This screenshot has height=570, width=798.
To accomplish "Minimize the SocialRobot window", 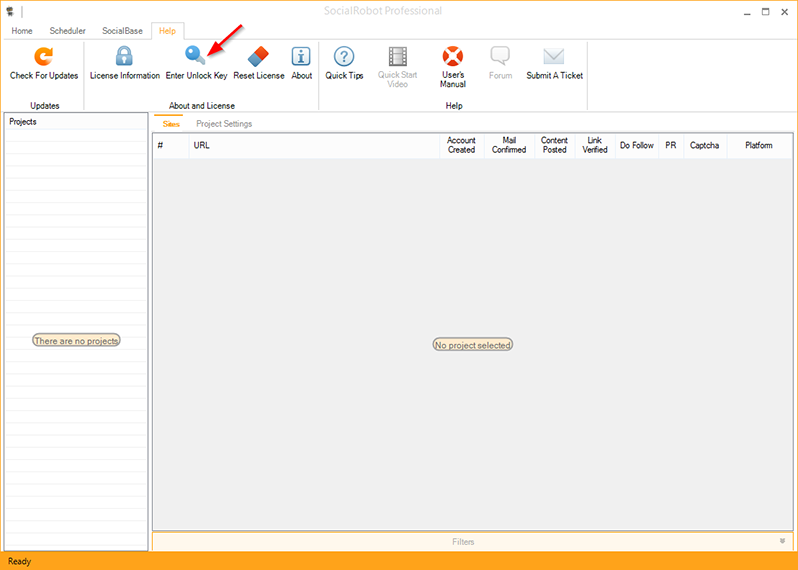I will [747, 12].
